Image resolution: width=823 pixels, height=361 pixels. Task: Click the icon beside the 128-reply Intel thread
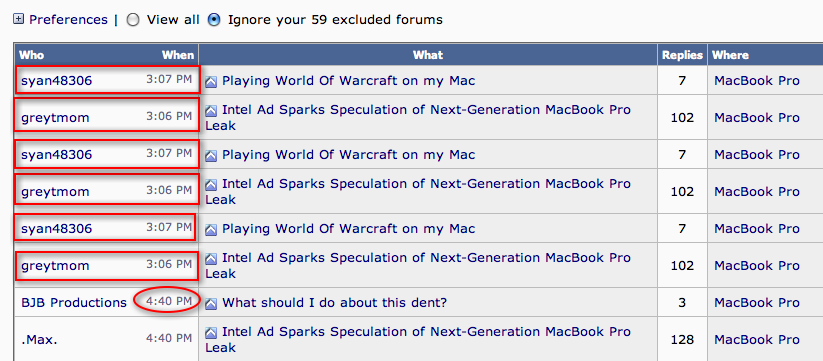click(x=211, y=332)
